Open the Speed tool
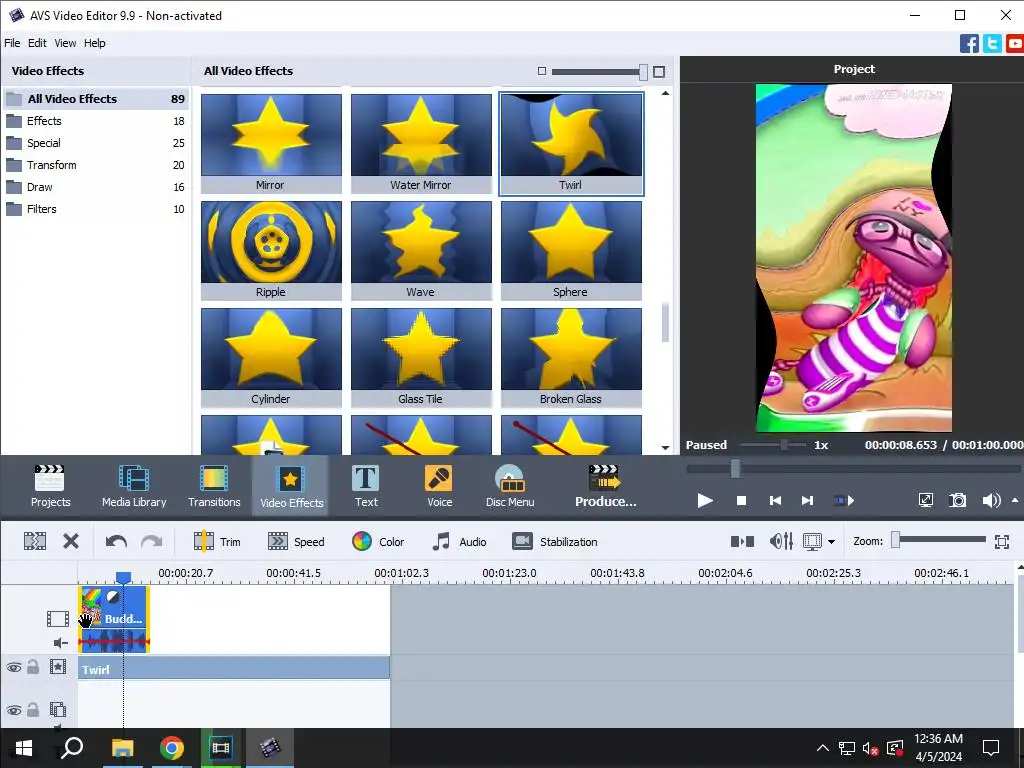This screenshot has height=768, width=1024. coord(296,541)
